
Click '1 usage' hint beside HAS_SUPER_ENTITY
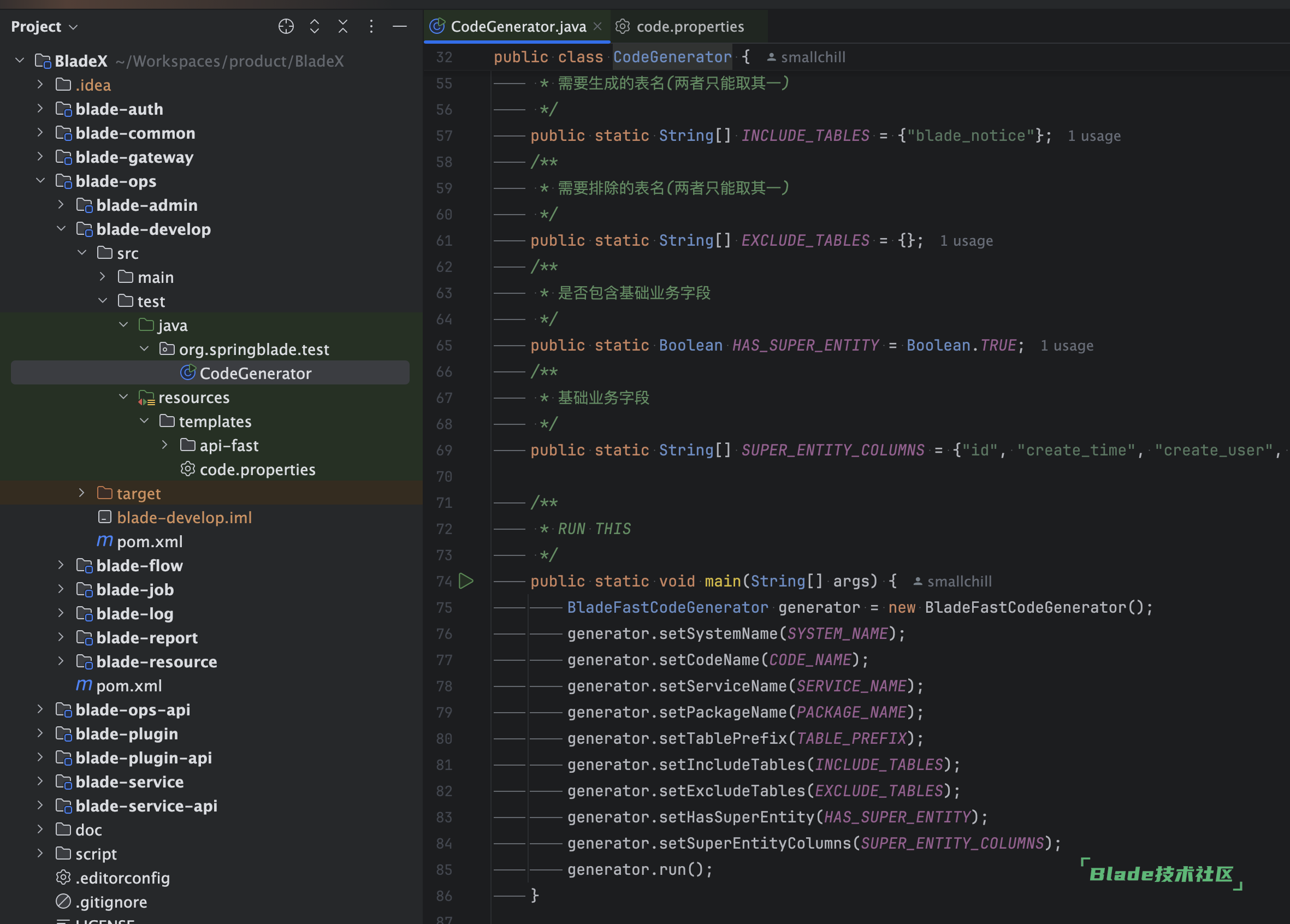(1067, 346)
